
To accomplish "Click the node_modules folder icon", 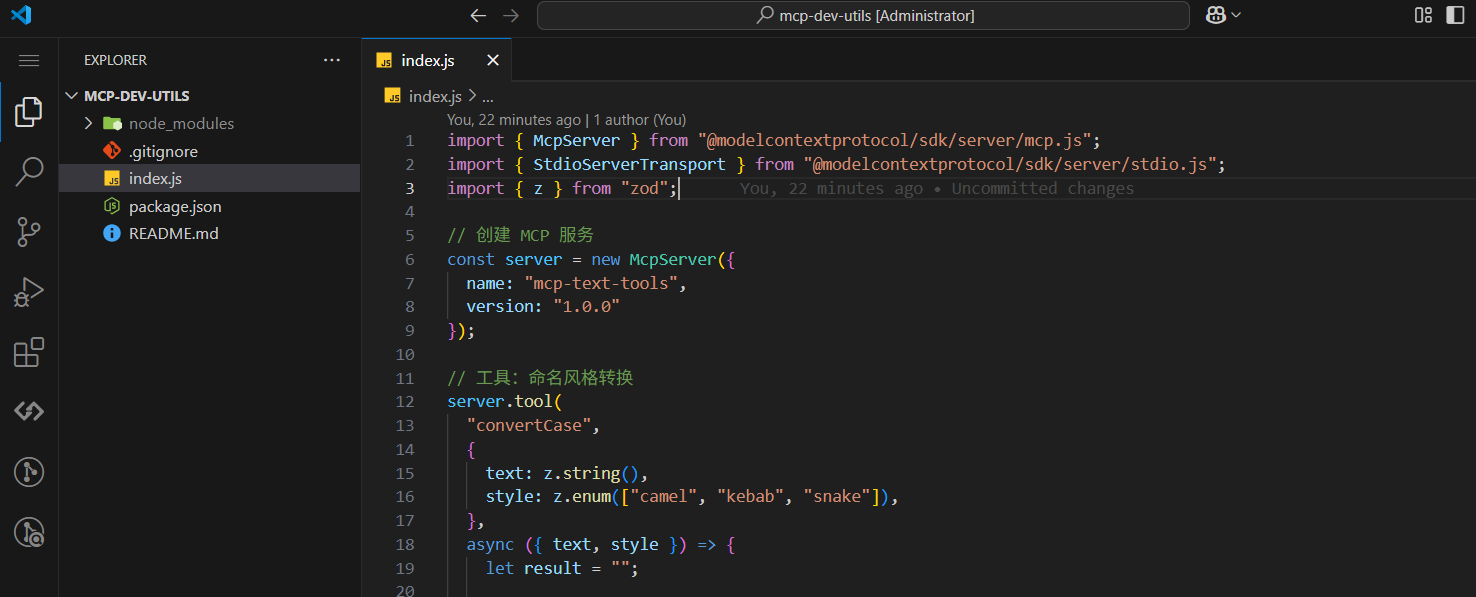I will (x=112, y=123).
